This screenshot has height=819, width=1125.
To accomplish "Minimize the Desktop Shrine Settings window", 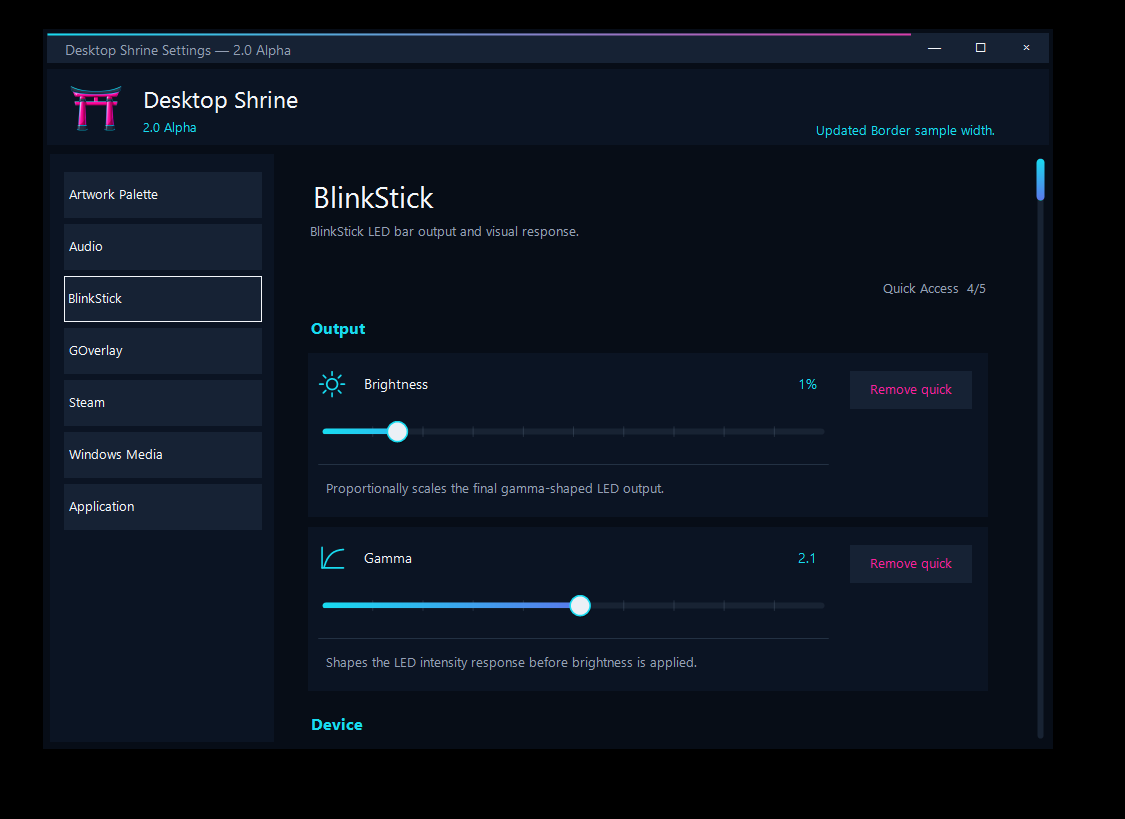I will coord(934,48).
